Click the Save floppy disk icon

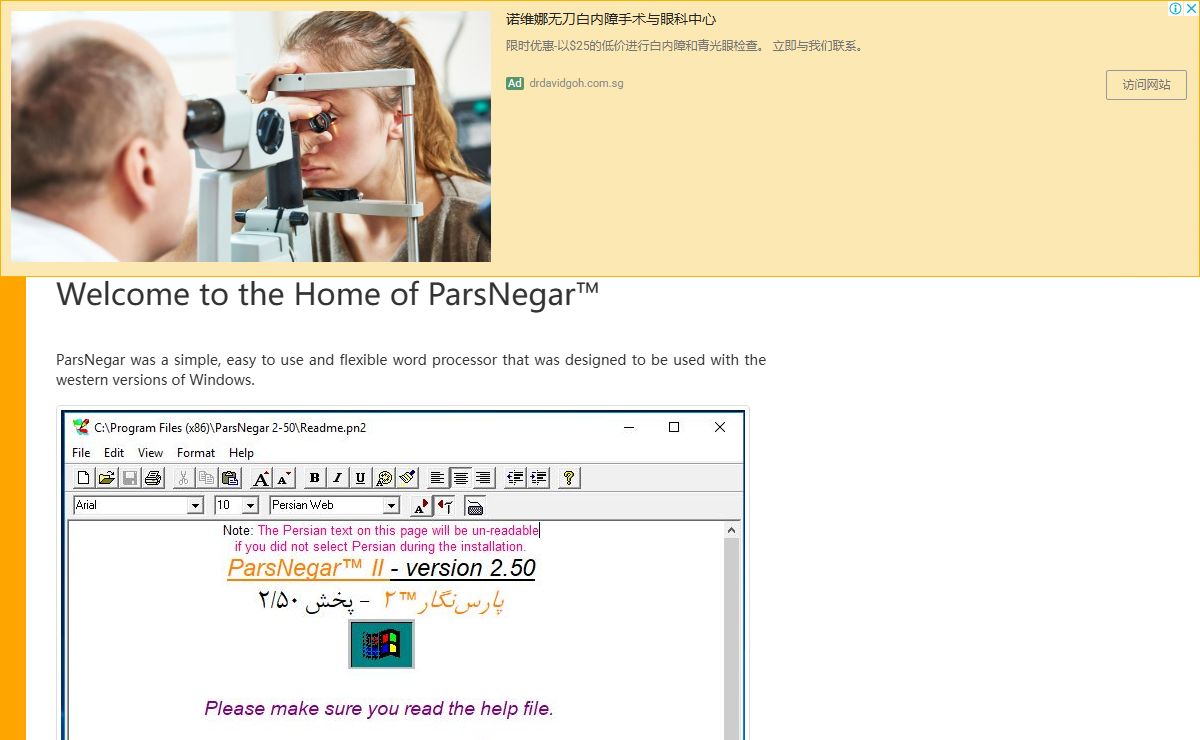(129, 478)
